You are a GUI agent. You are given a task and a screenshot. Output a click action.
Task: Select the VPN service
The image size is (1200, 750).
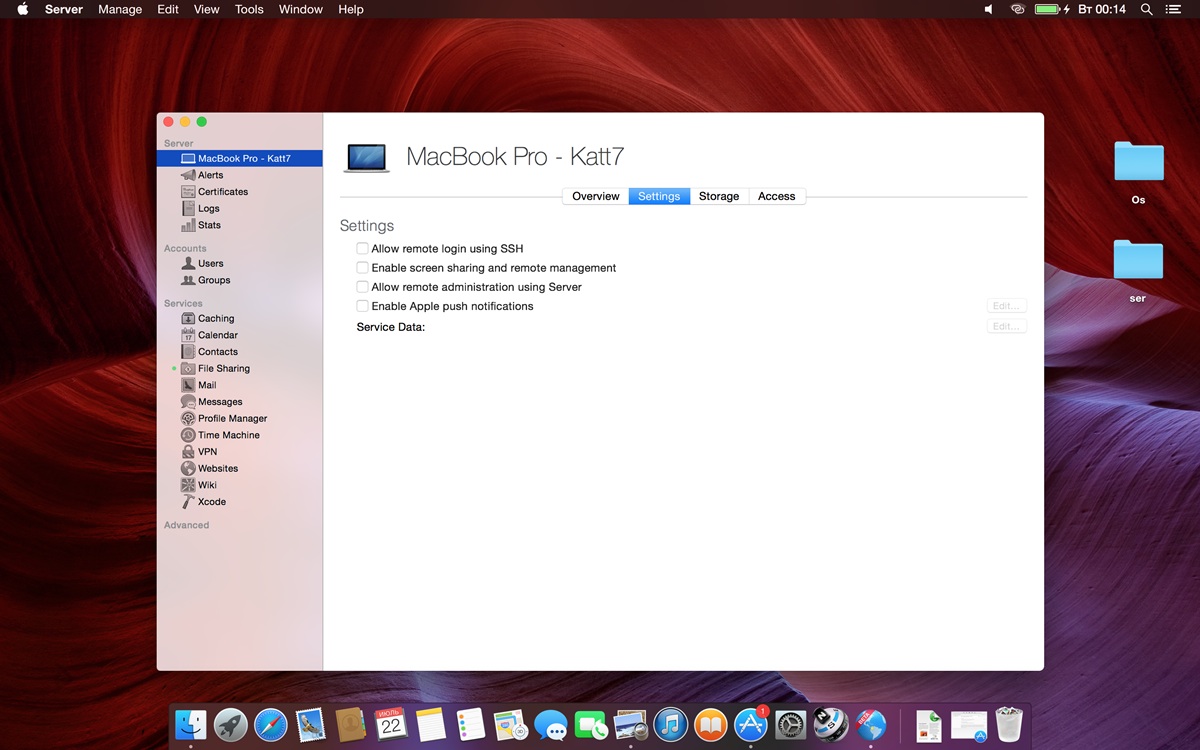[199, 452]
